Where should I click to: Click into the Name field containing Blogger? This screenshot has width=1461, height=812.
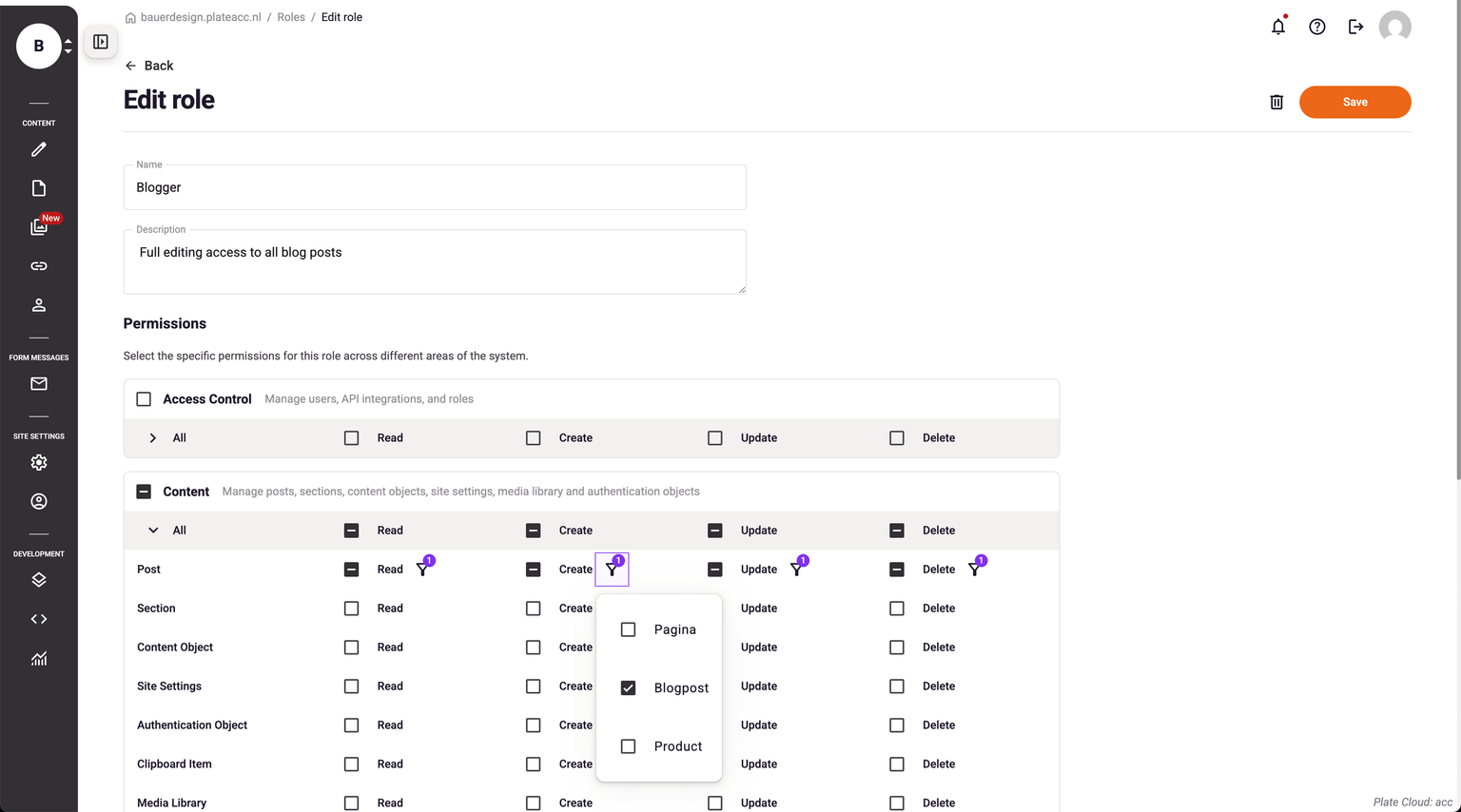click(435, 187)
